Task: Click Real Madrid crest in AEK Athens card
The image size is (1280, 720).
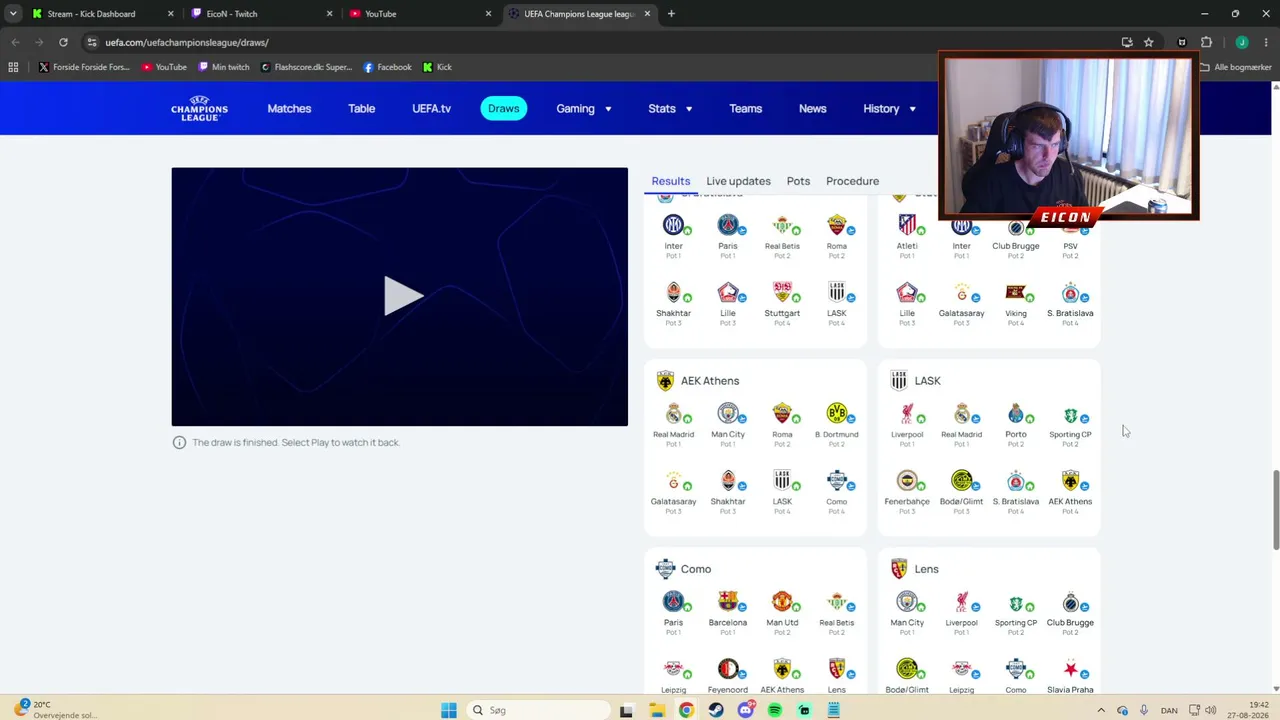Action: 673,413
